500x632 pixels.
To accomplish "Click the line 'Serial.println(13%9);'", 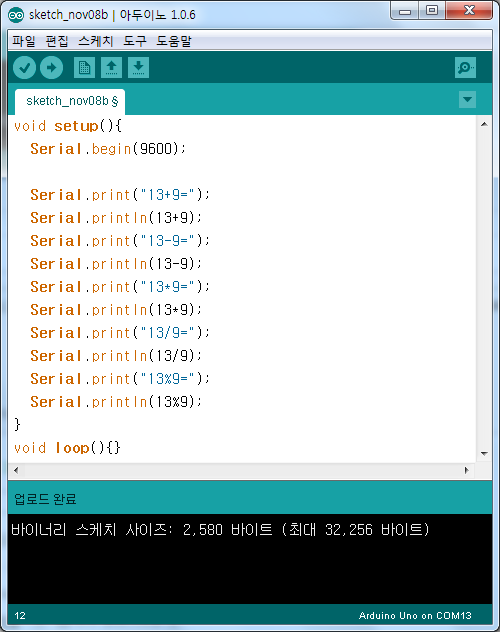I will [116, 402].
